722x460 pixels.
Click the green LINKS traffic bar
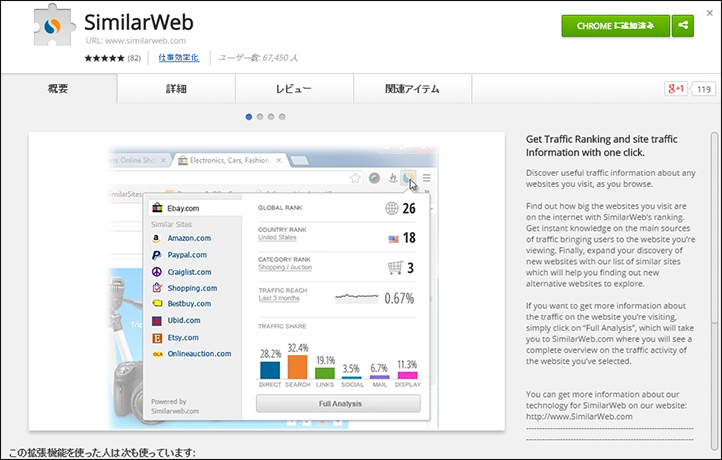tap(325, 373)
